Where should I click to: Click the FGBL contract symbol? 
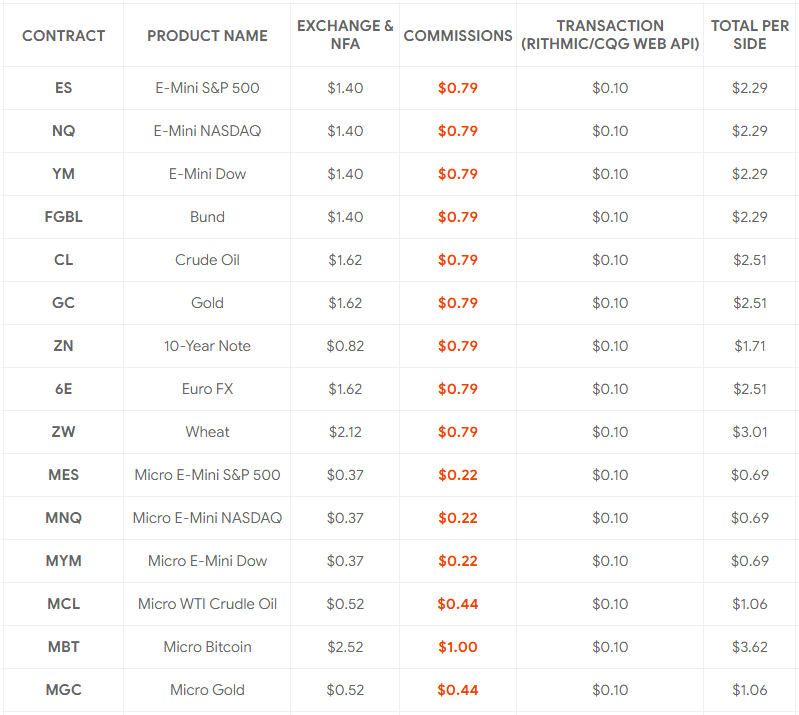[63, 217]
